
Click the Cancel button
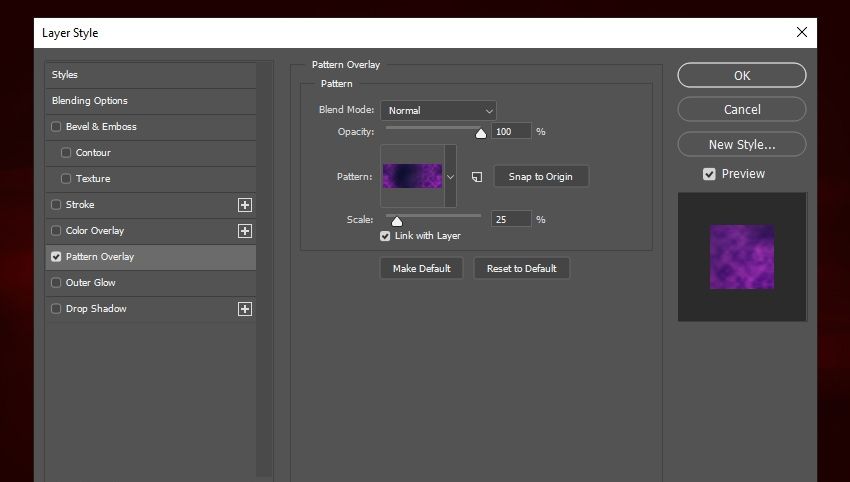(x=742, y=110)
